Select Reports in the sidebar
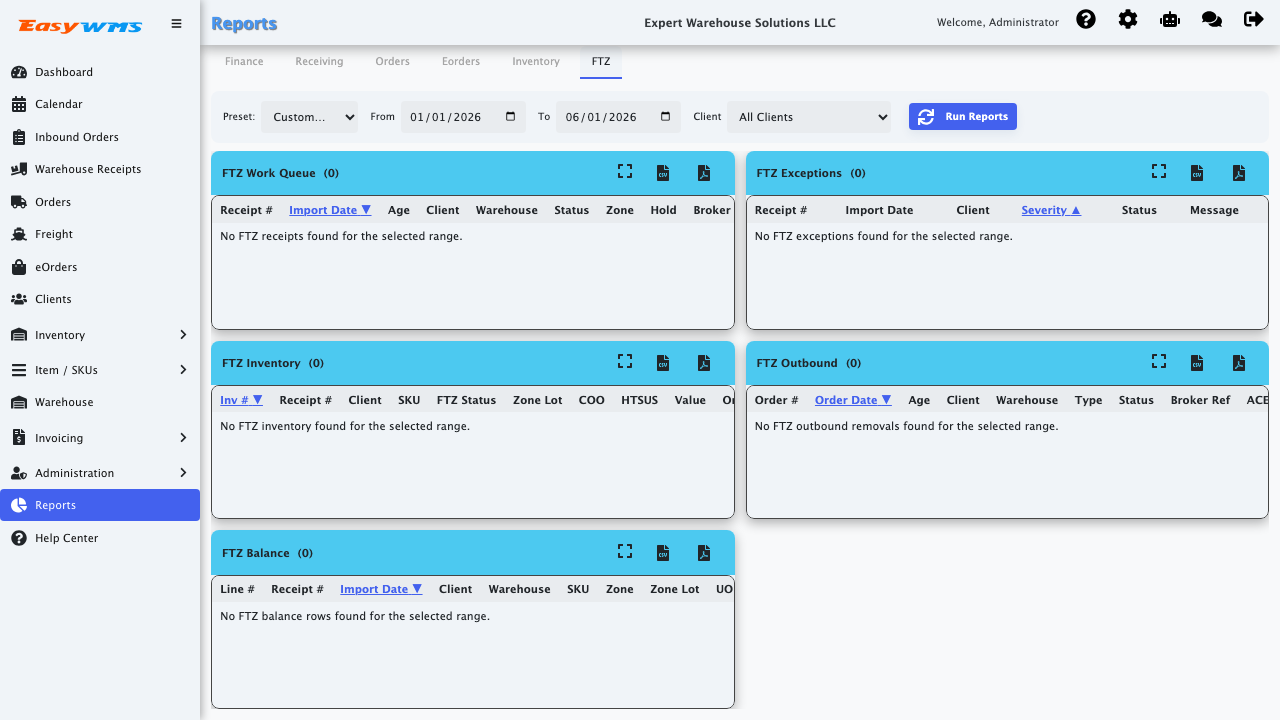The image size is (1280, 720). tap(100, 505)
